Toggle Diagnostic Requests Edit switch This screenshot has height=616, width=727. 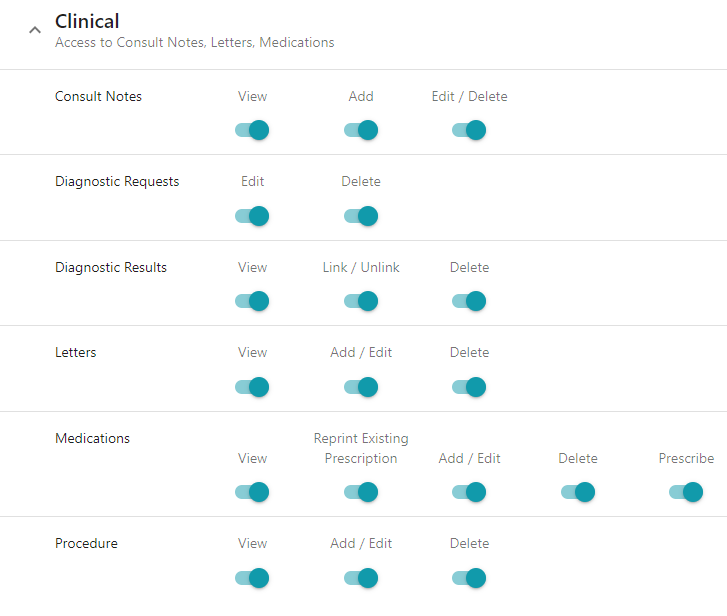pyautogui.click(x=252, y=216)
